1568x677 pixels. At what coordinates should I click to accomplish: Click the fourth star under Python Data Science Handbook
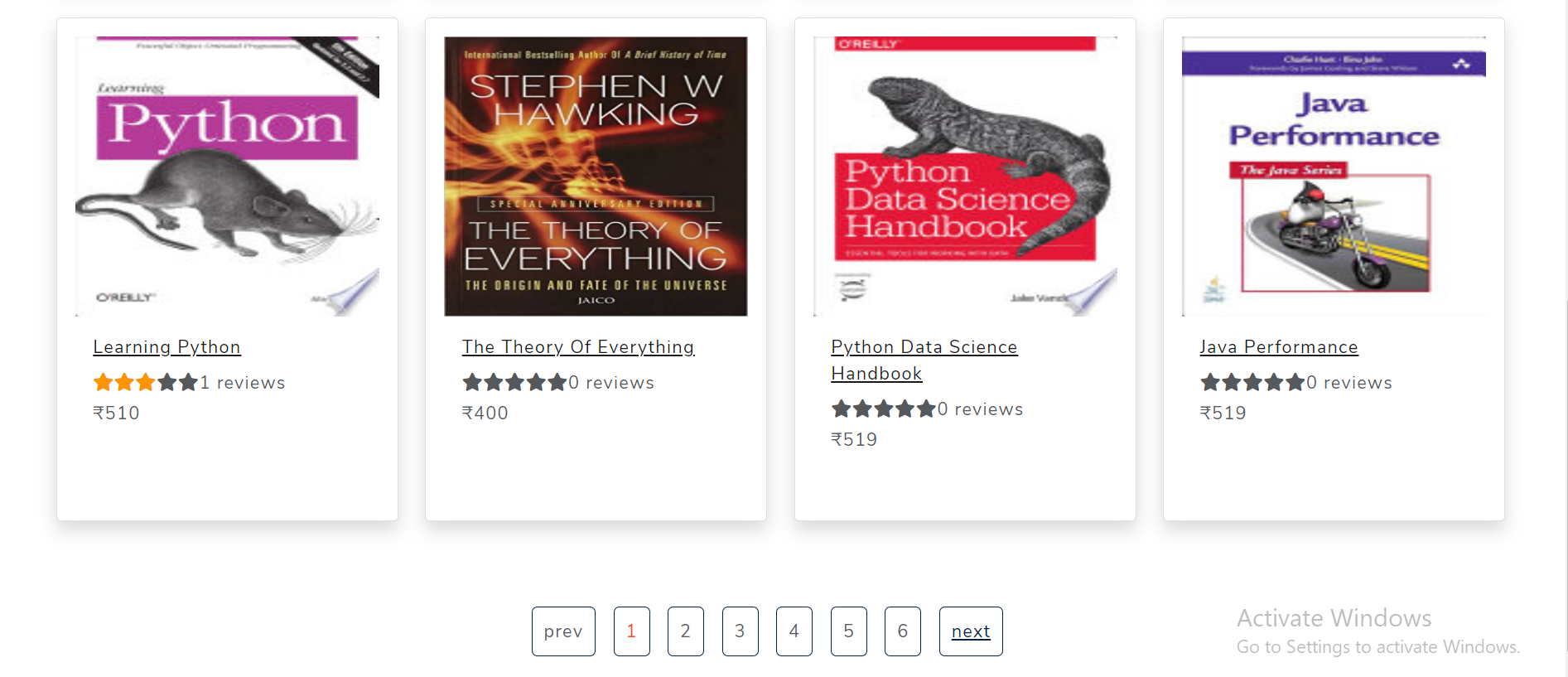(x=903, y=409)
